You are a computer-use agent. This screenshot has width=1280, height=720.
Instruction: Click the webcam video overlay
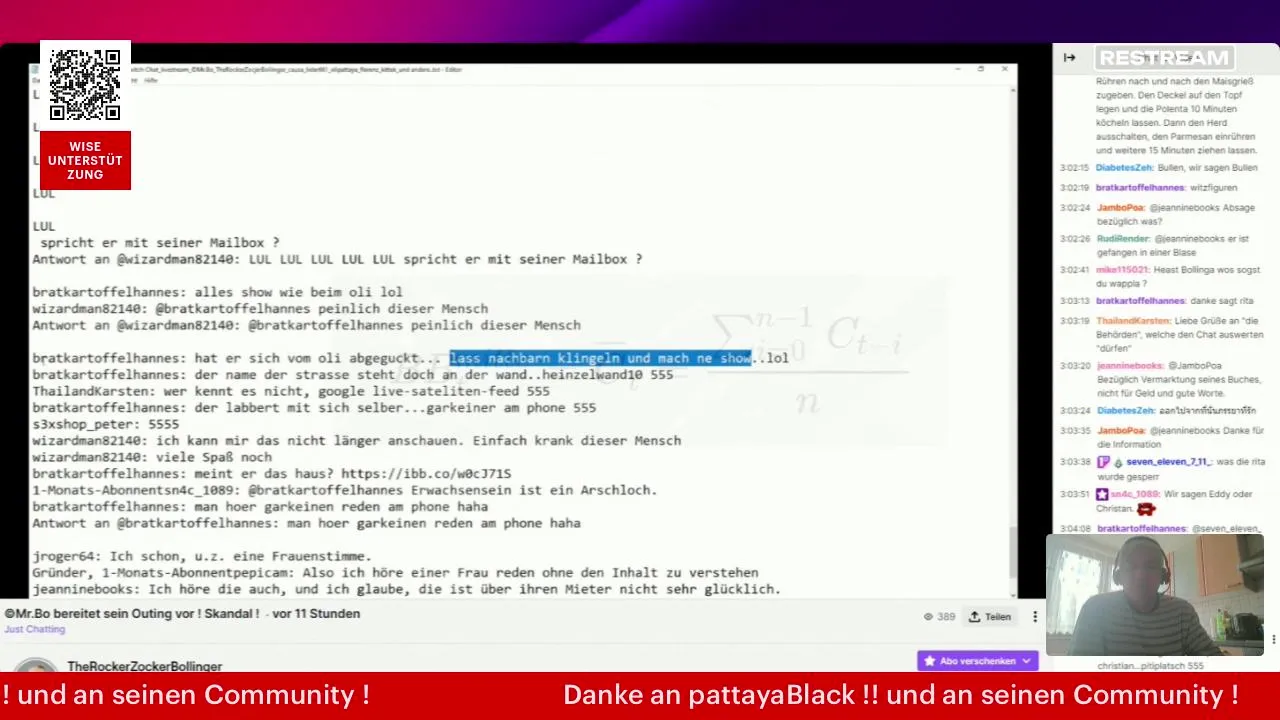click(x=1155, y=595)
